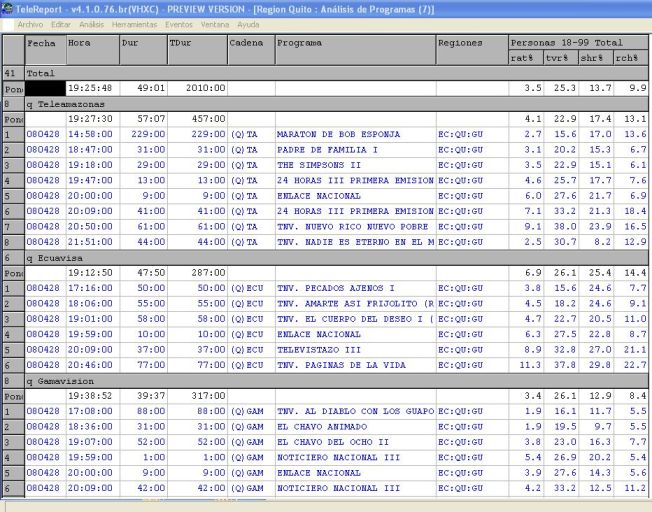This screenshot has height=512, width=652.
Task: Click the rat% column header
Action: 526,58
